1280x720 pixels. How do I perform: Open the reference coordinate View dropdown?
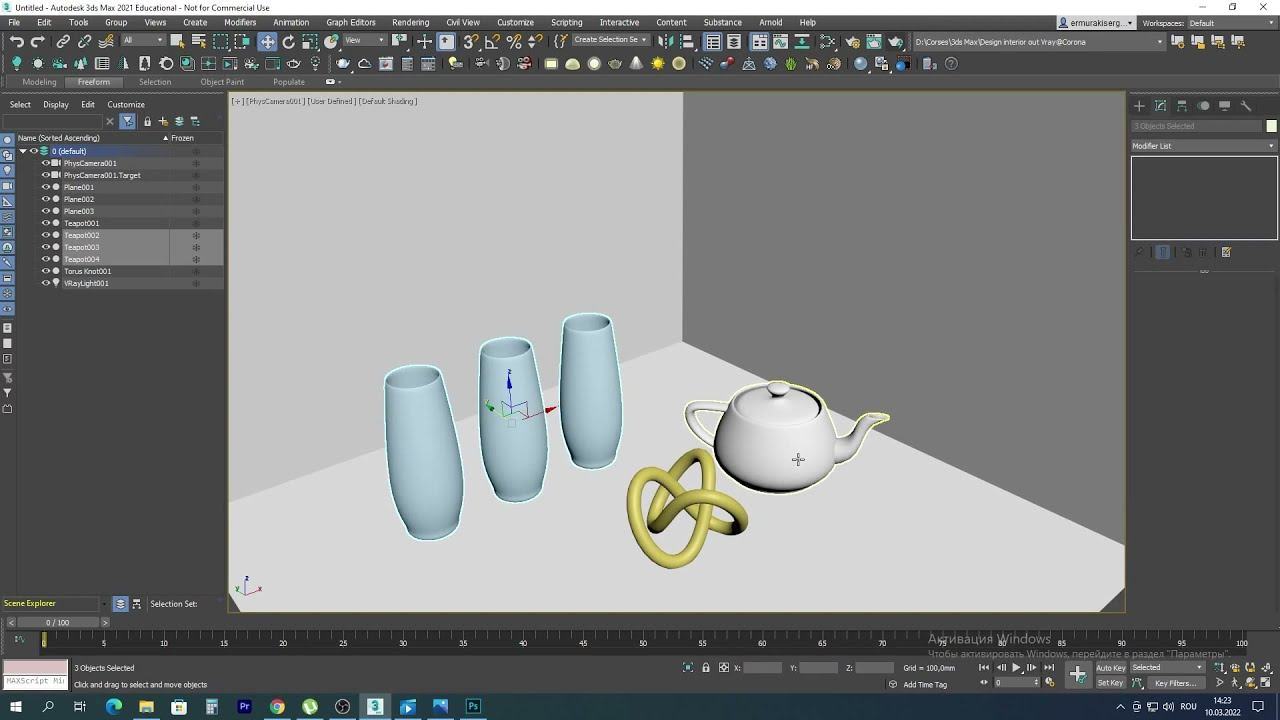pos(365,40)
